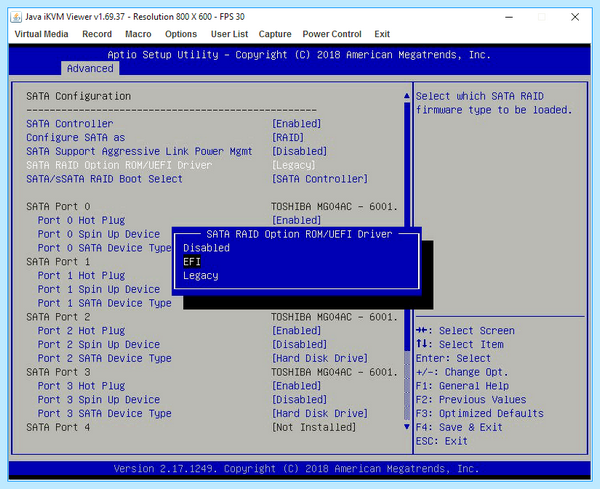Select Port 2 Hot Plug setting
Viewport: 600px width, 489px height.
81,331
